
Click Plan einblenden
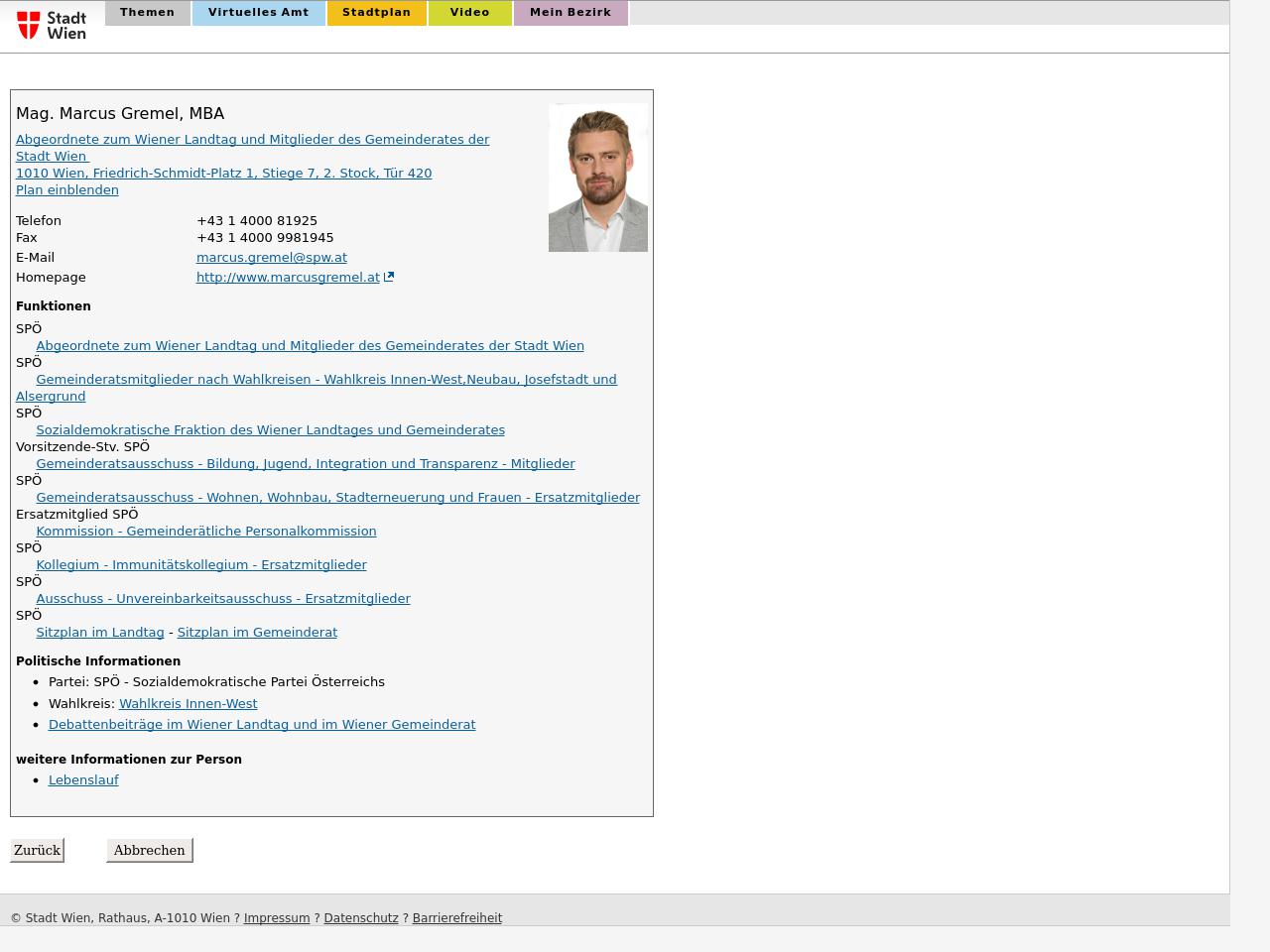[67, 190]
